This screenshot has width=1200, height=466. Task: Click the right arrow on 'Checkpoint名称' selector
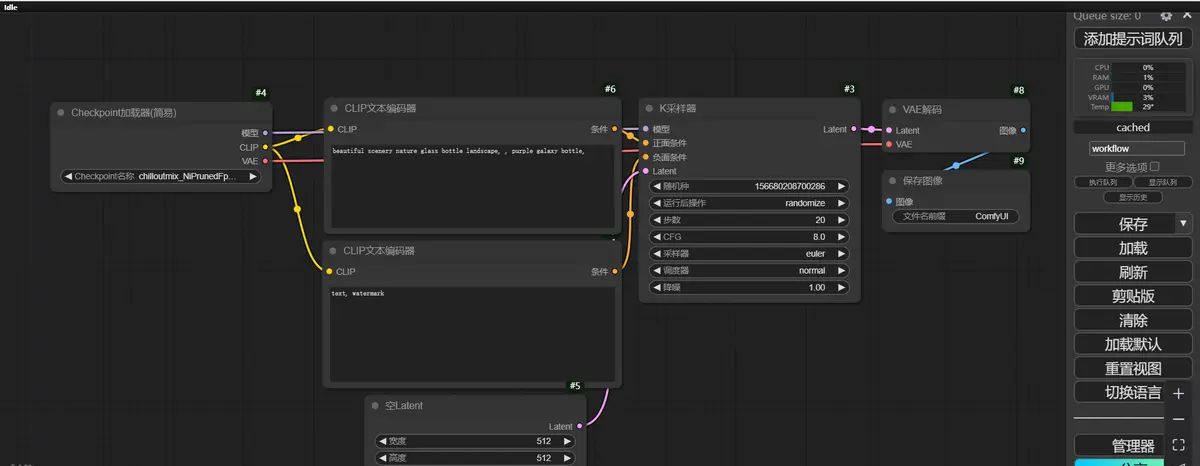tap(253, 176)
